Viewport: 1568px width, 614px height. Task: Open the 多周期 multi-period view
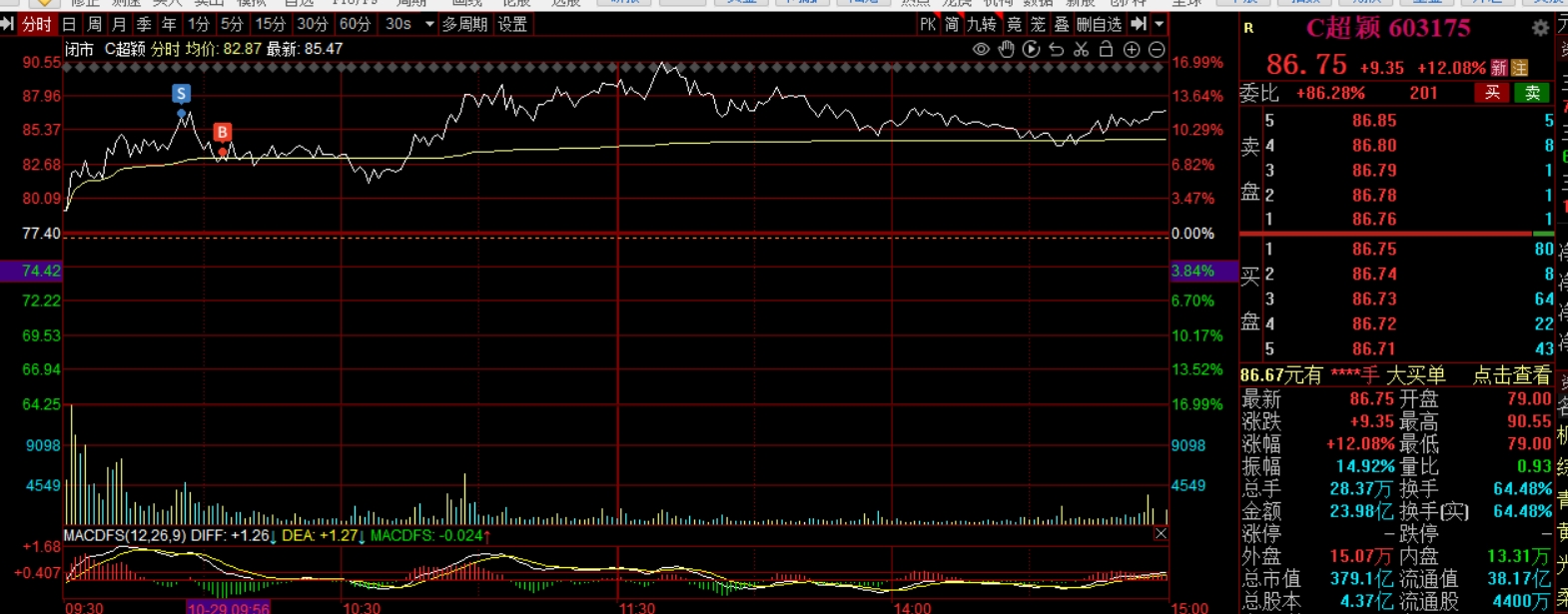[464, 24]
